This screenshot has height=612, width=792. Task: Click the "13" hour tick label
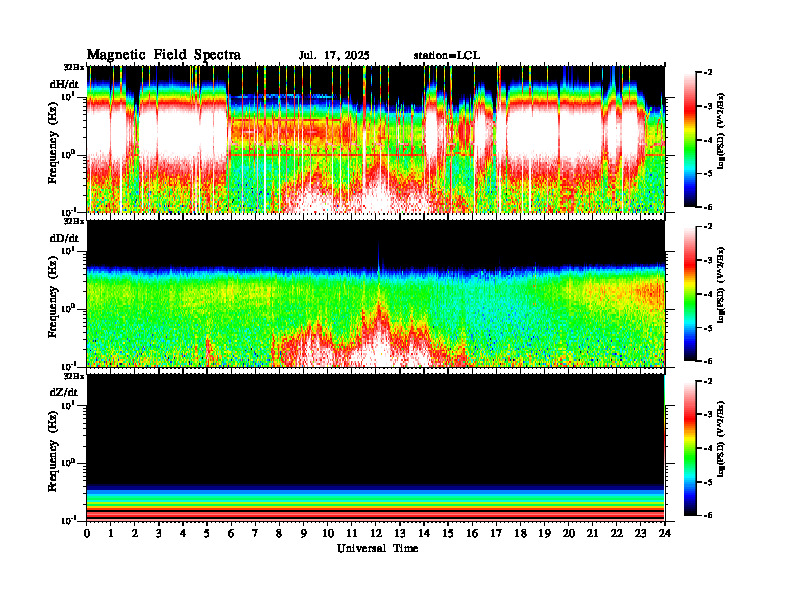[x=400, y=533]
